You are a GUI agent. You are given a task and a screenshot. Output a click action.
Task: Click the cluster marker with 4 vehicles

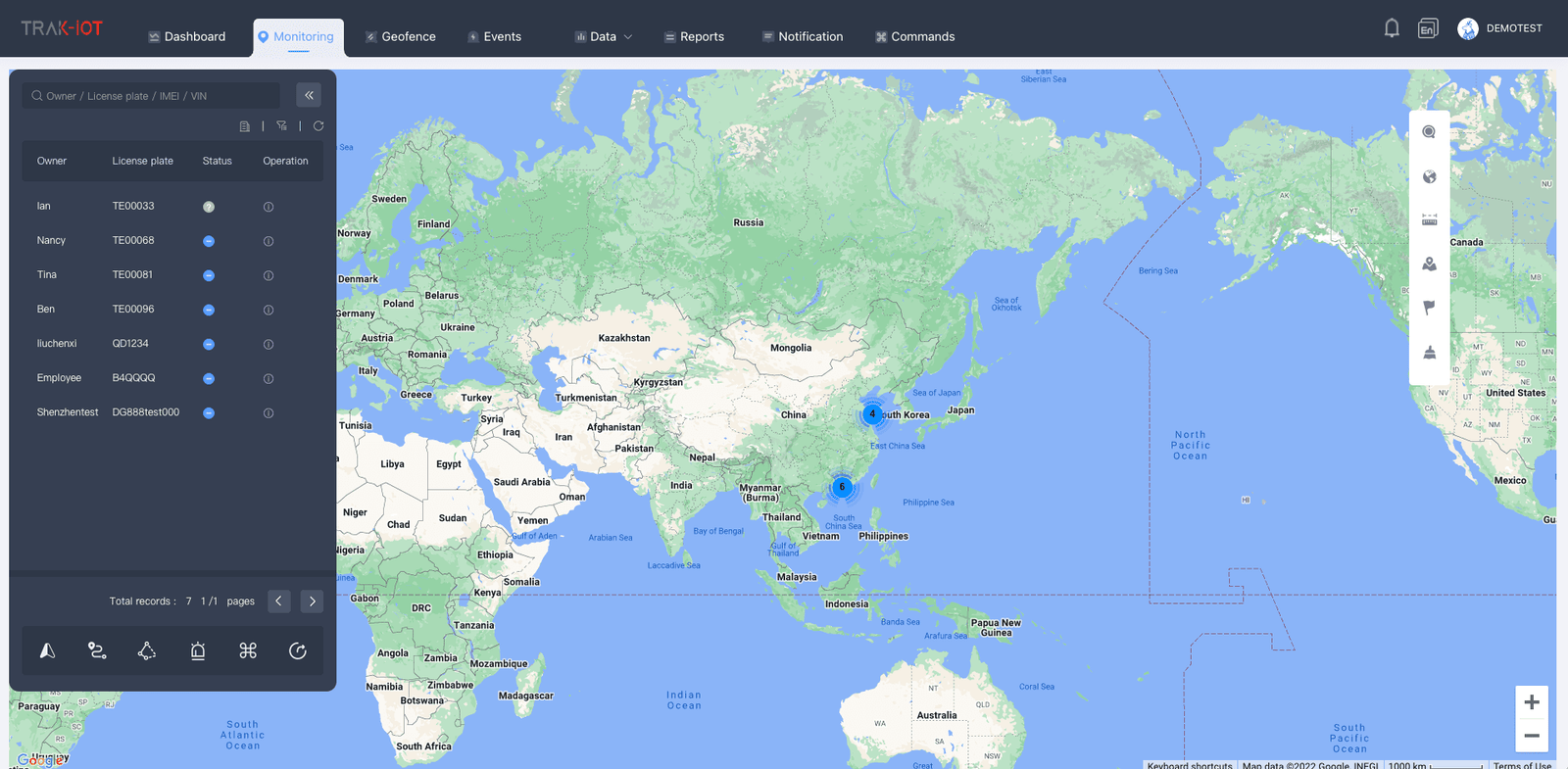tap(872, 414)
